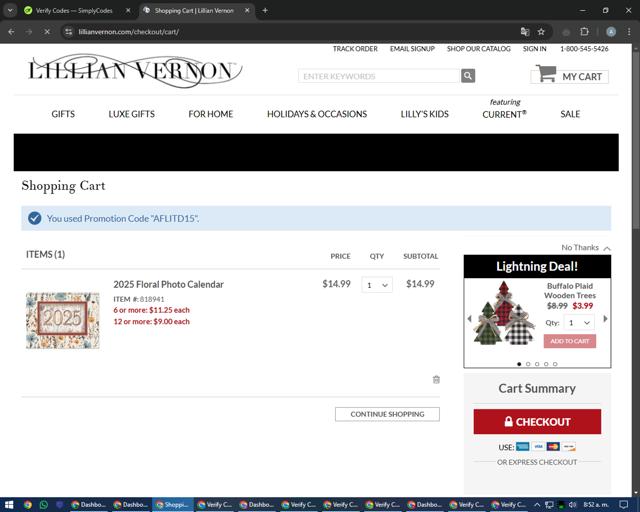Open Qty dropdown for Buffalo Plaid Trees
This screenshot has width=640, height=512.
(579, 323)
